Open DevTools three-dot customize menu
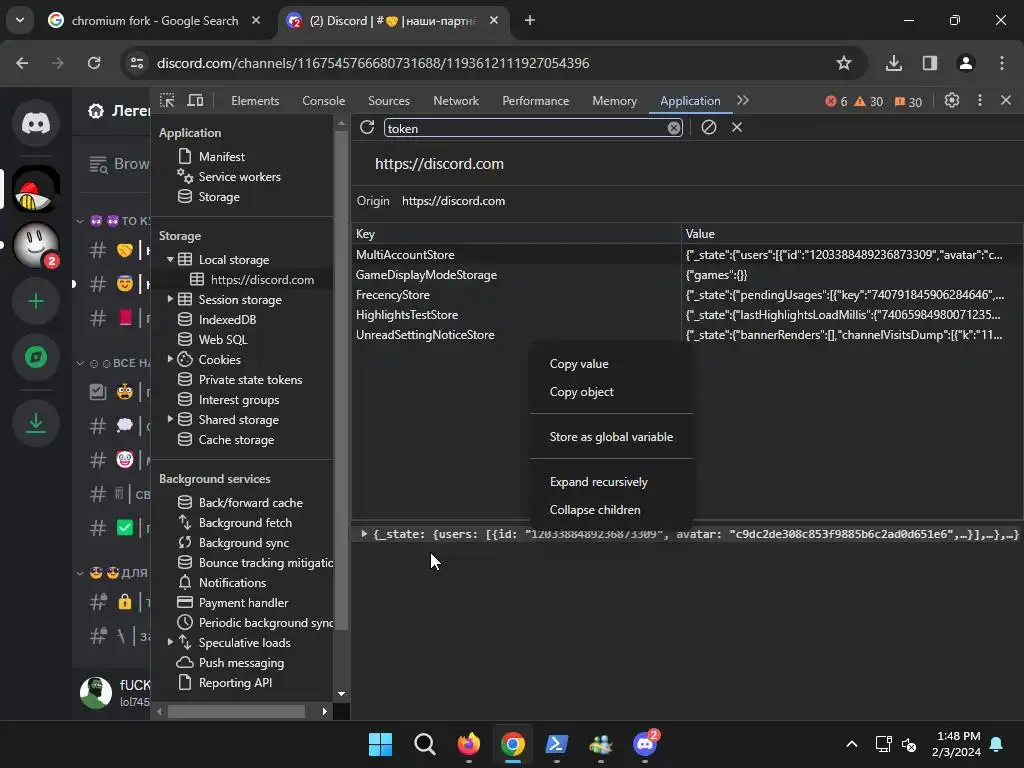 pos(980,101)
